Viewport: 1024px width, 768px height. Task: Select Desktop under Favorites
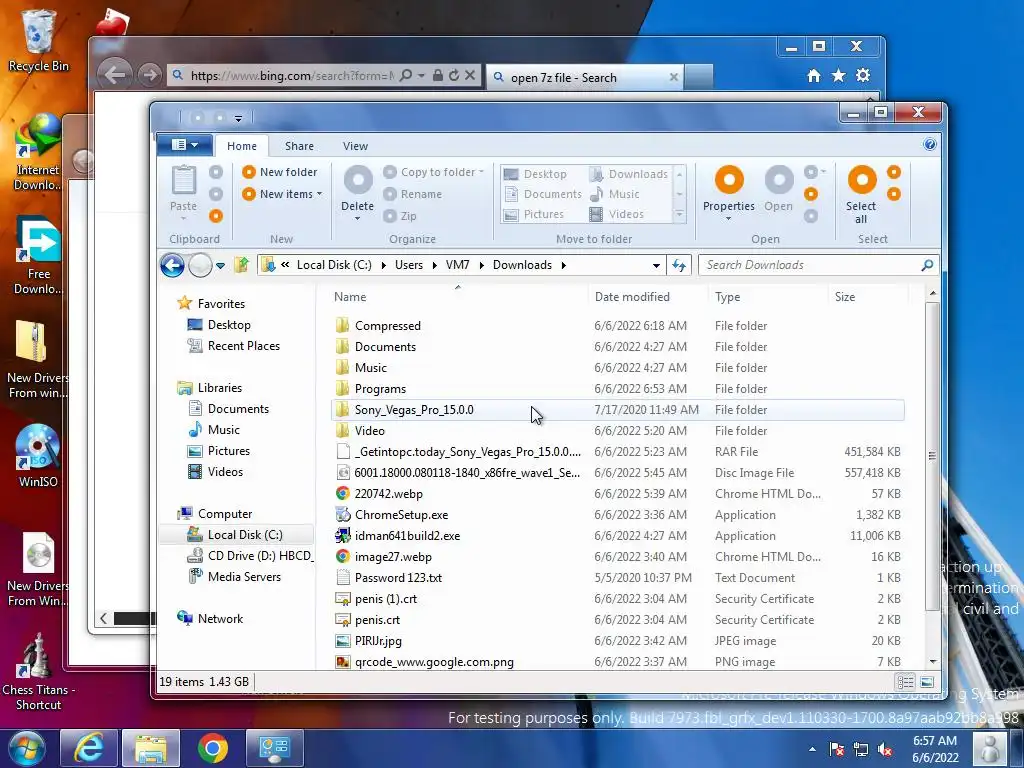(219, 325)
